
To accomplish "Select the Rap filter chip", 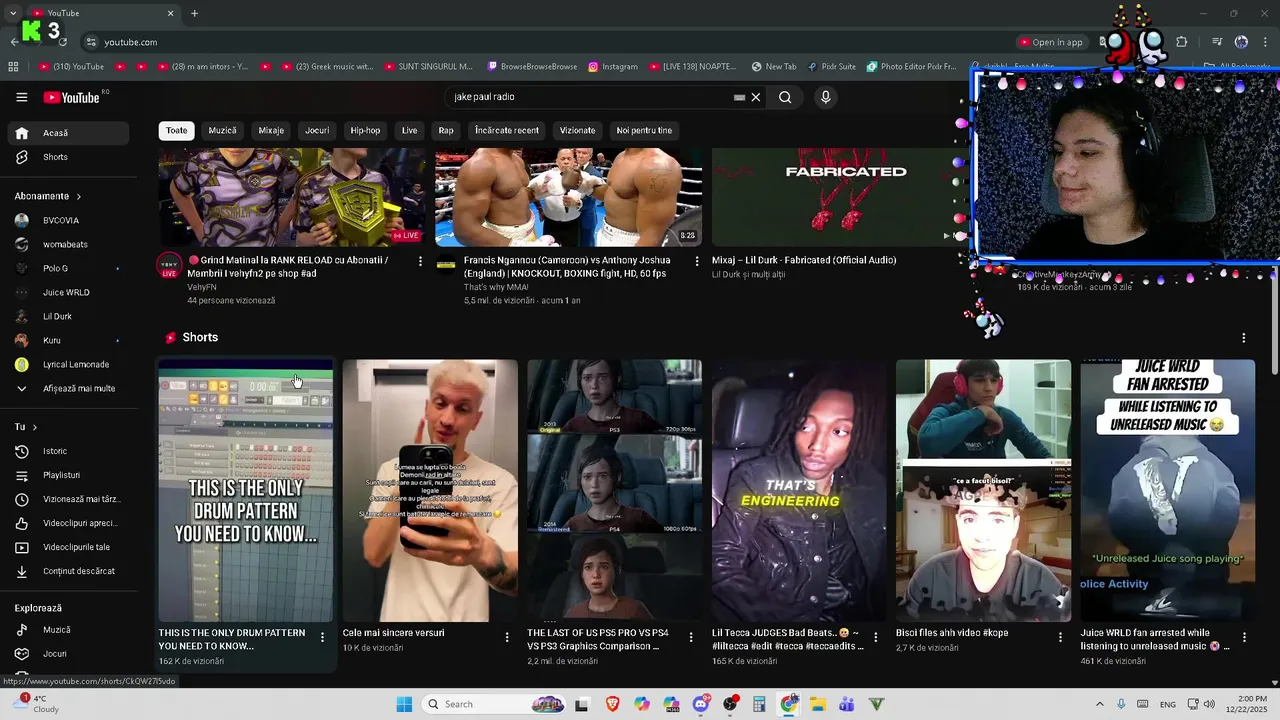I will tap(446, 130).
